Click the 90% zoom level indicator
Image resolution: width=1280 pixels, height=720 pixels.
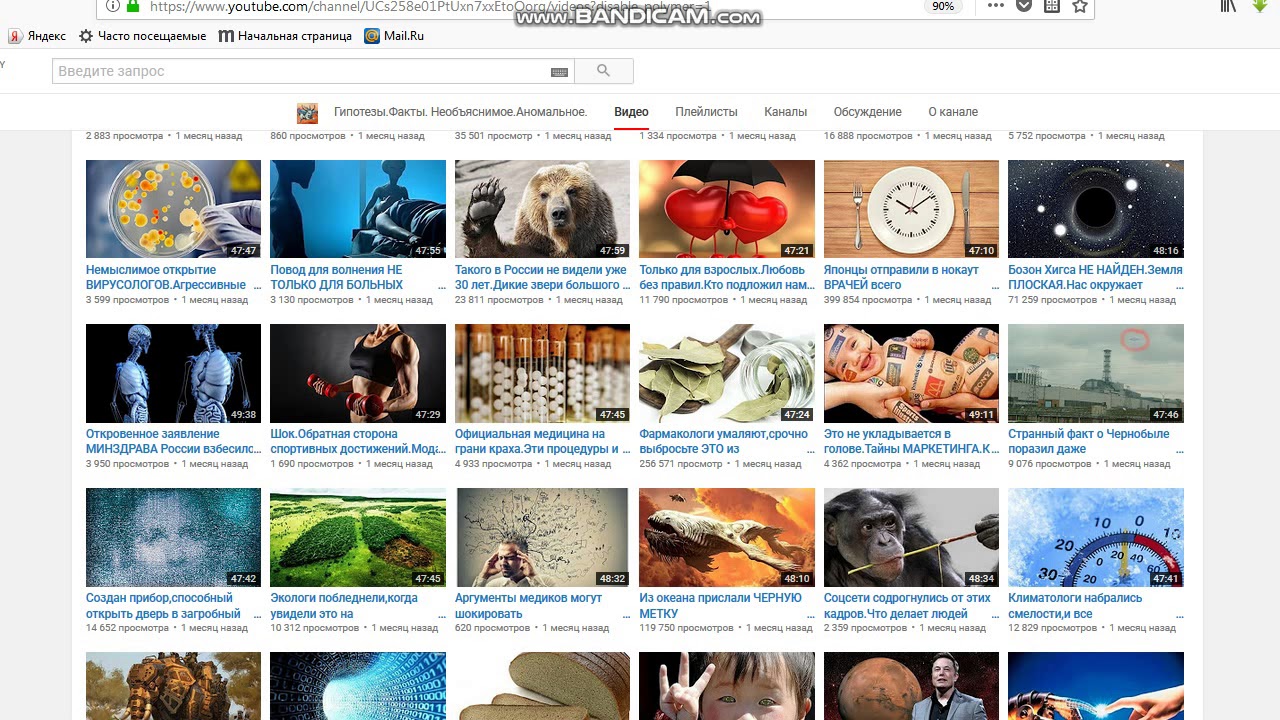click(x=942, y=6)
